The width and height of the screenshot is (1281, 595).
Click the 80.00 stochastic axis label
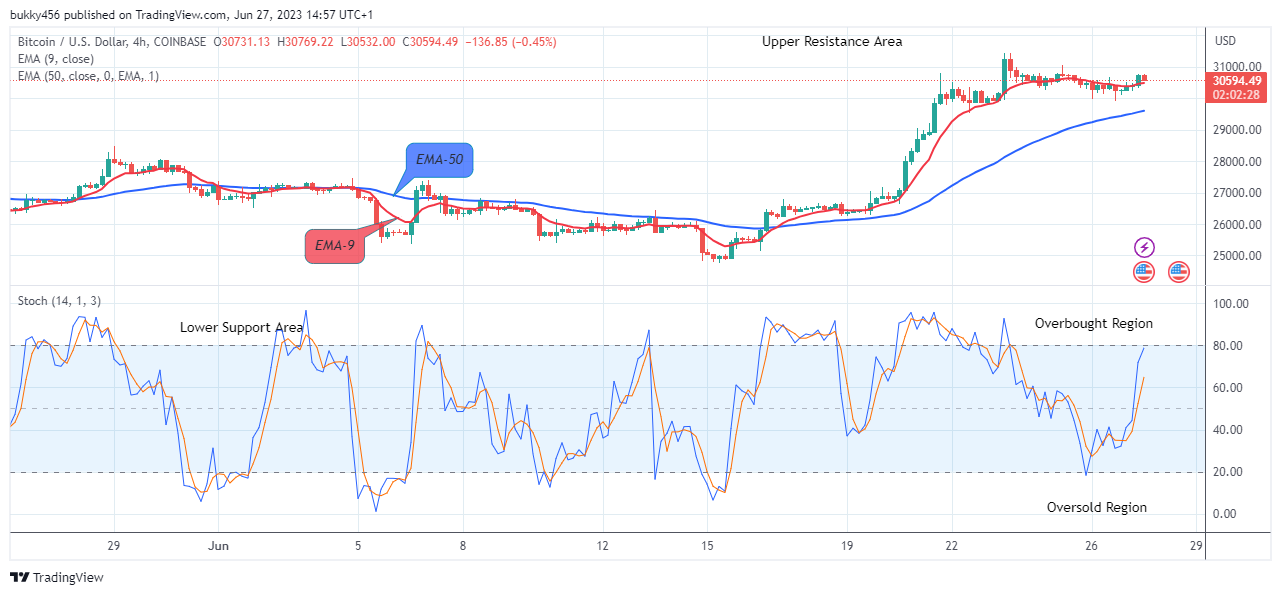click(1229, 346)
